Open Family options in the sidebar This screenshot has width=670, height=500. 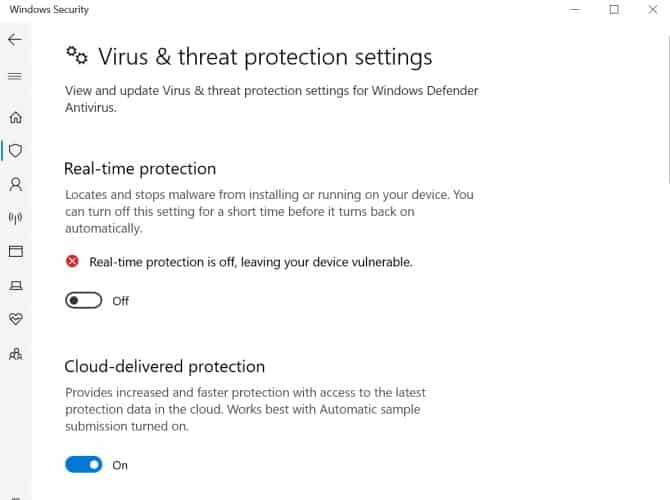tap(15, 354)
